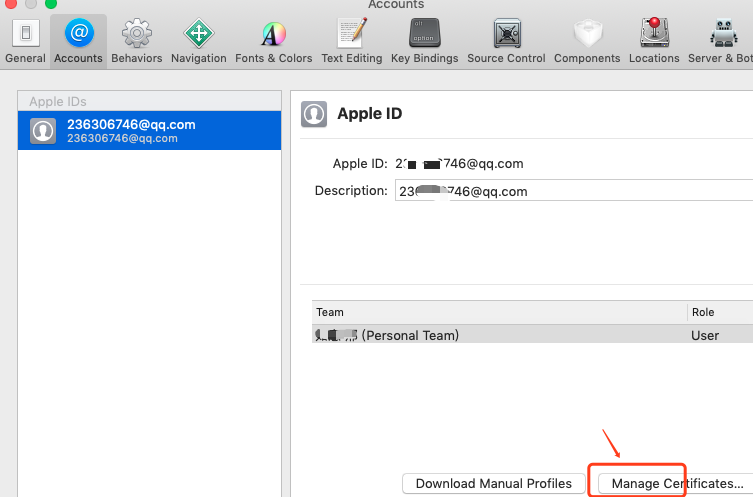Select the Personal Team row

[532, 335]
